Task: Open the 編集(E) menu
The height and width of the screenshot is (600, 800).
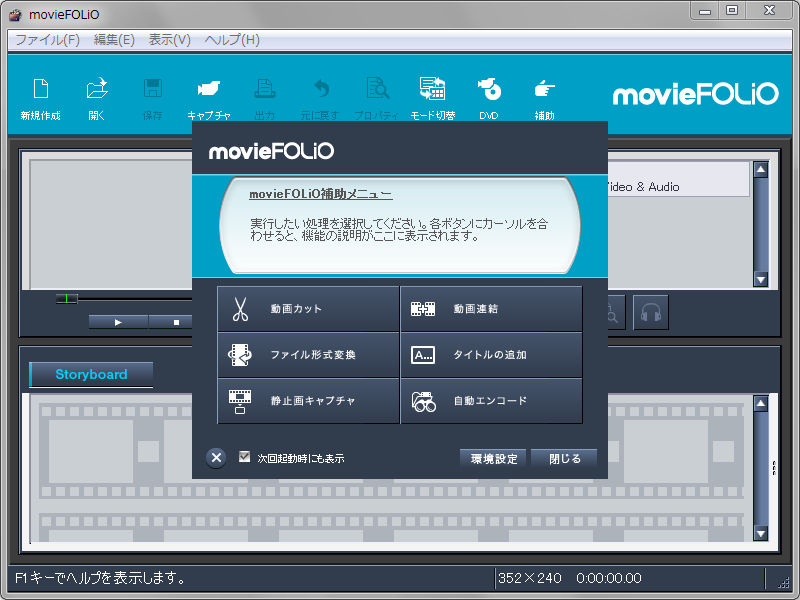Action: click(x=114, y=40)
